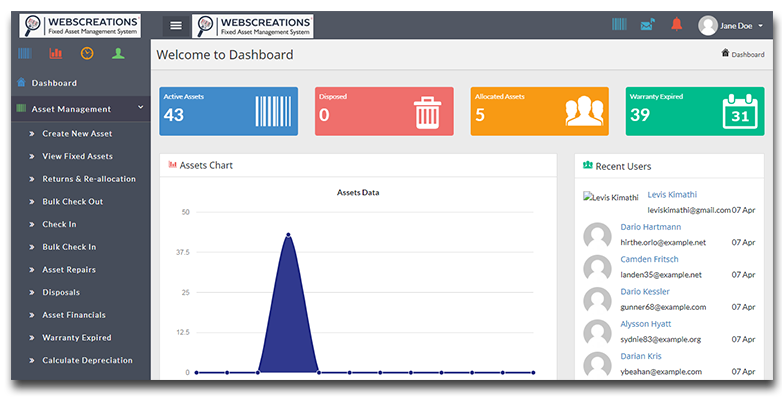The width and height of the screenshot is (782, 398).
Task: Collapse the Asset Management menu chevron
Action: [x=141, y=107]
